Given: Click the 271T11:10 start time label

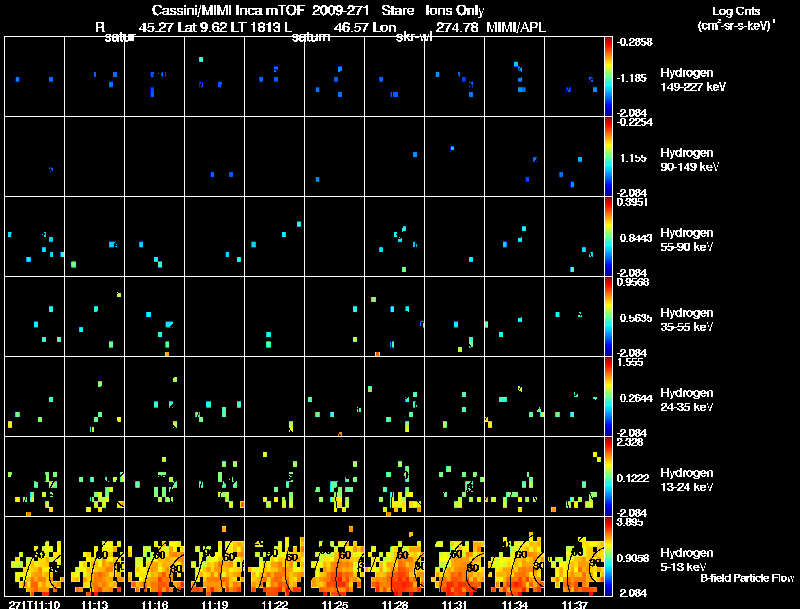Looking at the screenshot, I should coord(34,604).
